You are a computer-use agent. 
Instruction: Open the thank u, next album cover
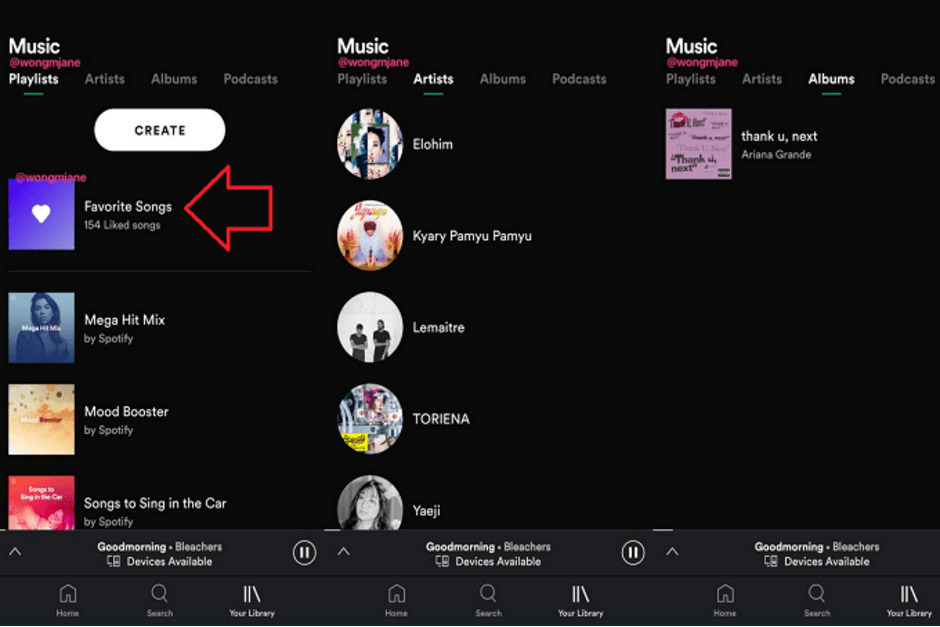(x=699, y=144)
